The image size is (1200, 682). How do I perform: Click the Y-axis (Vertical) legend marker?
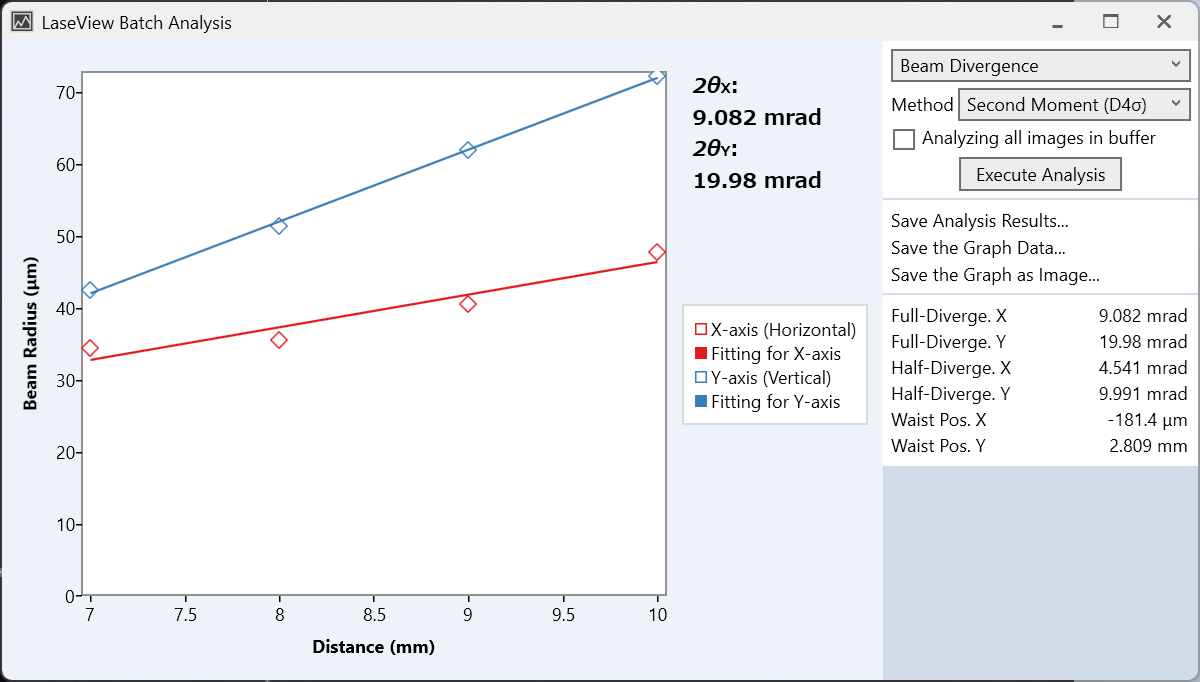[701, 378]
